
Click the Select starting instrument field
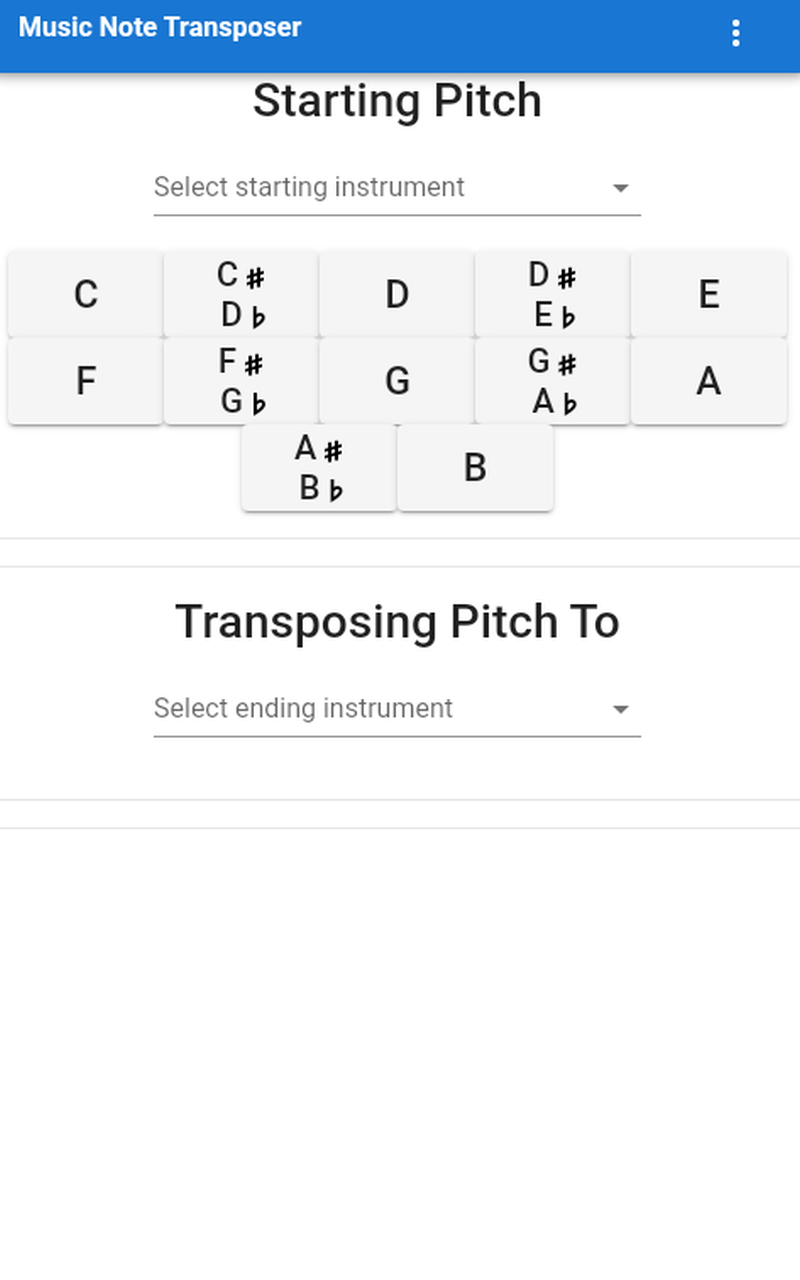click(380, 188)
